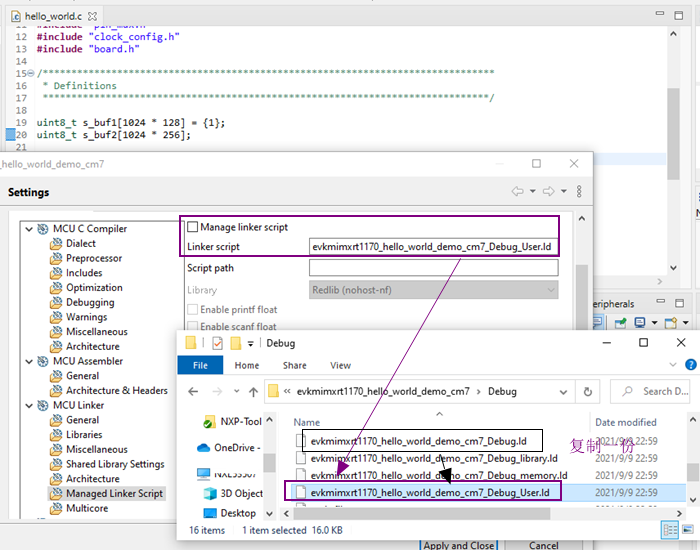Open forward history dropdown arrow in Settings
Image resolution: width=700 pixels, height=550 pixels.
point(564,192)
